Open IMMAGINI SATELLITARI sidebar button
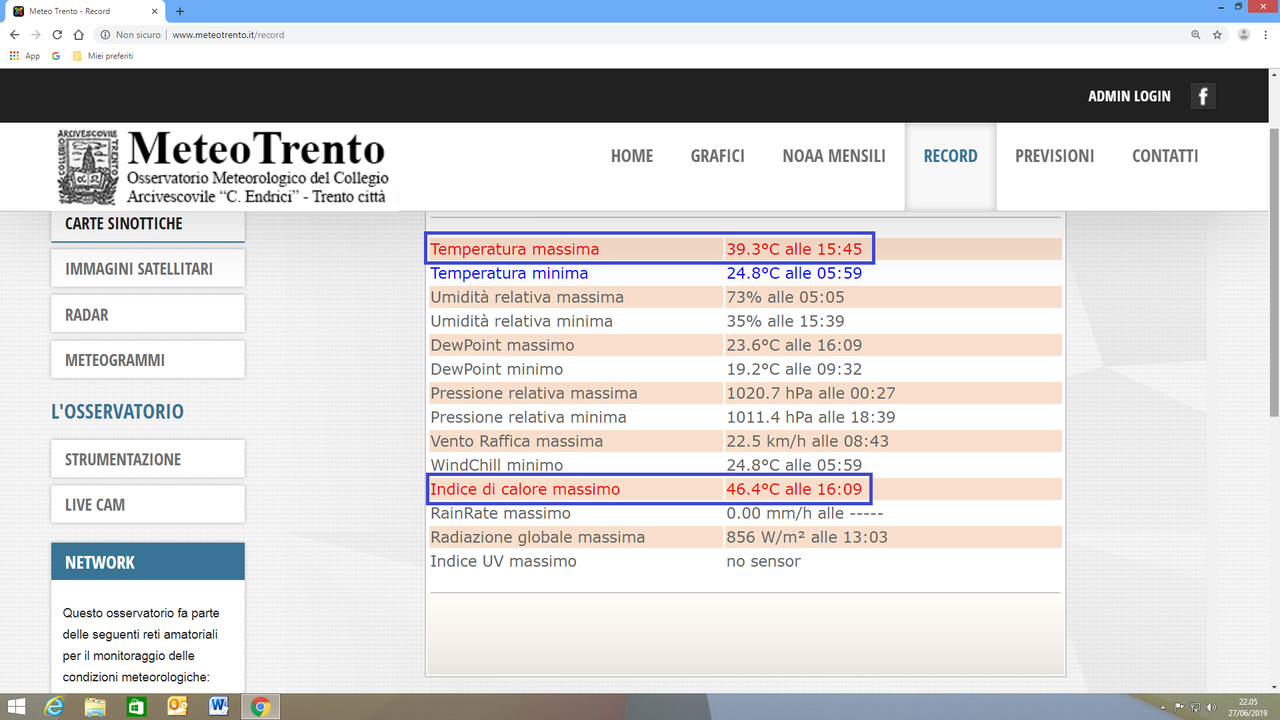The image size is (1280, 720). [148, 269]
